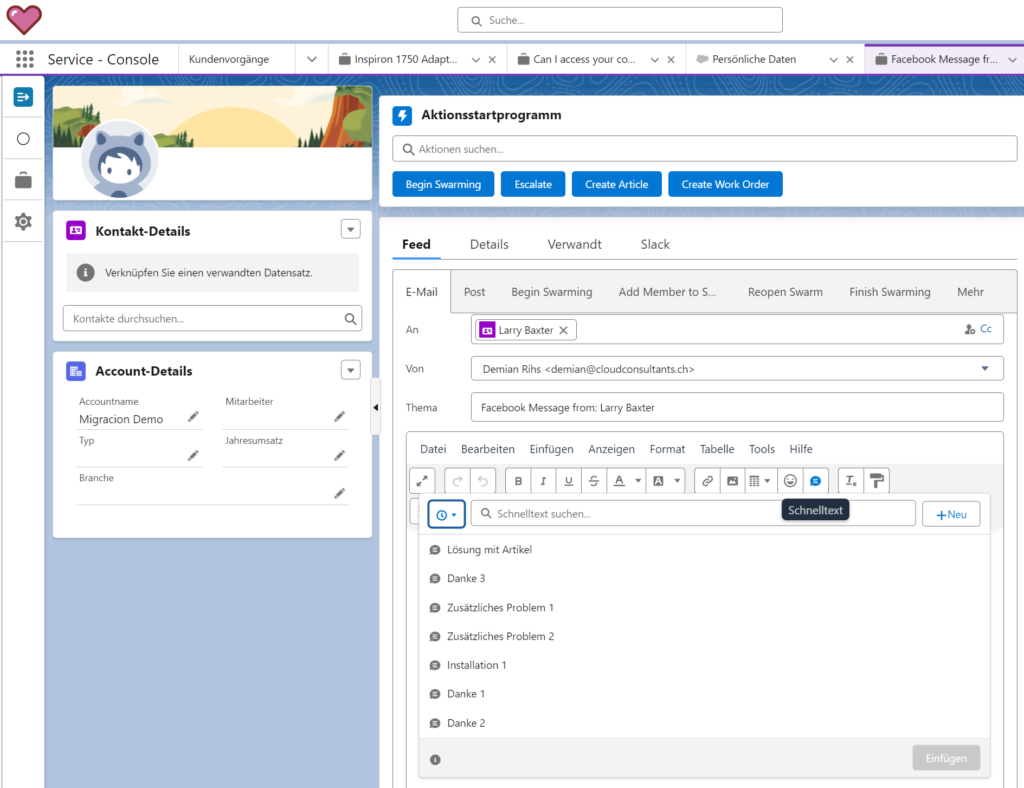Edit the Accountname field with pencil icon

coord(193,417)
